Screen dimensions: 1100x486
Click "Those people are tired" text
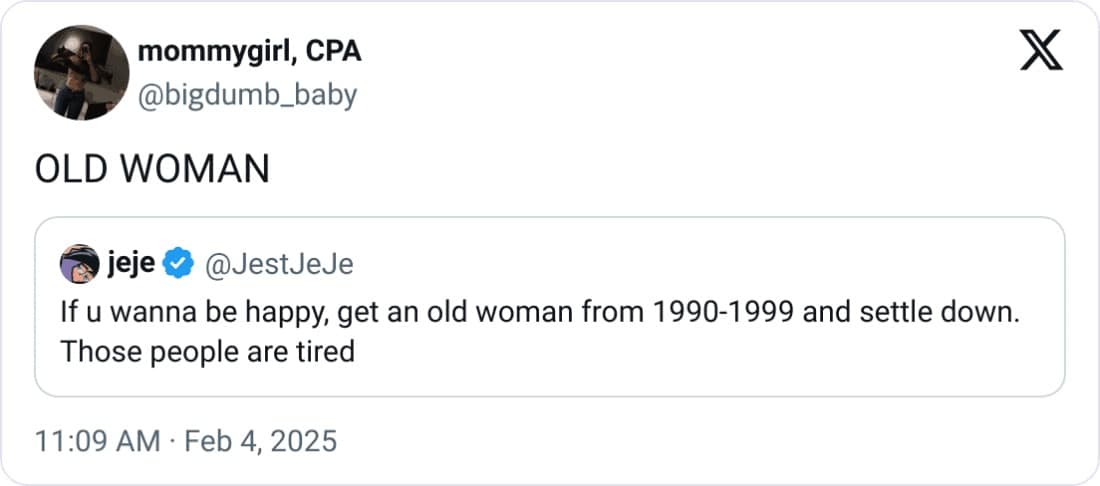click(x=207, y=352)
